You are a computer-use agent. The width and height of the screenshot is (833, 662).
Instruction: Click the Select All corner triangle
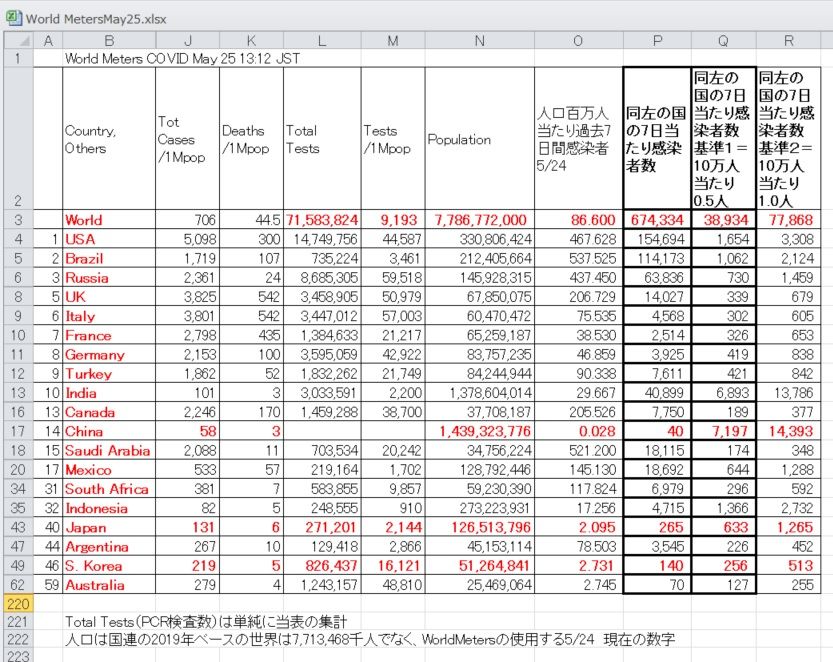(19, 40)
